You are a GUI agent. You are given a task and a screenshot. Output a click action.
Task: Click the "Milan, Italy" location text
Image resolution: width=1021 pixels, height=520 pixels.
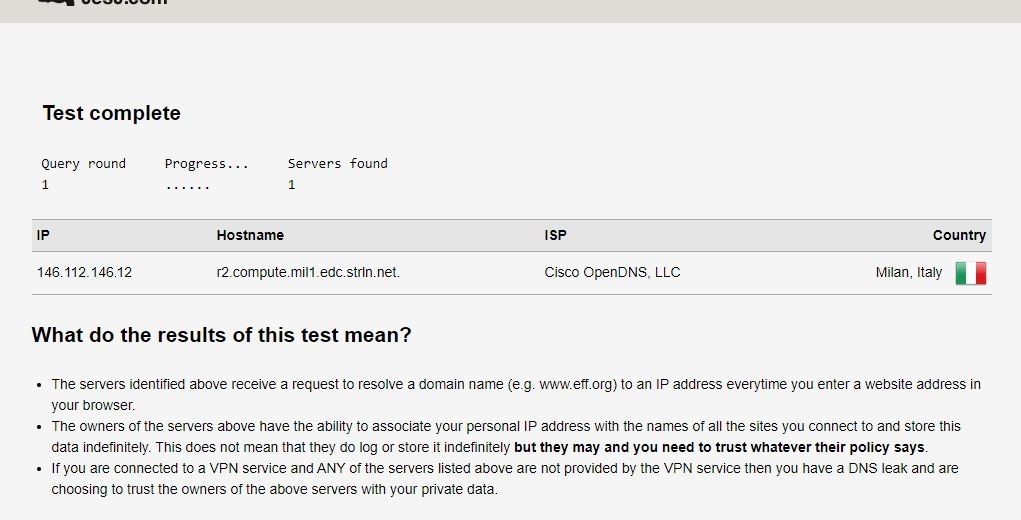tap(908, 272)
